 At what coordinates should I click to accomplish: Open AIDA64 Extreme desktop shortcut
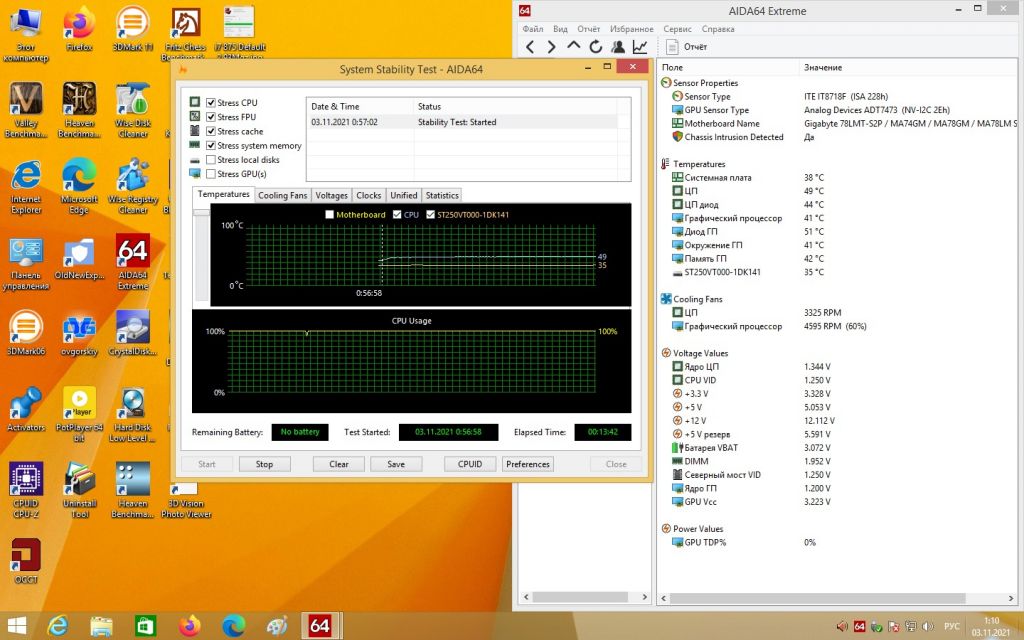pyautogui.click(x=133, y=262)
